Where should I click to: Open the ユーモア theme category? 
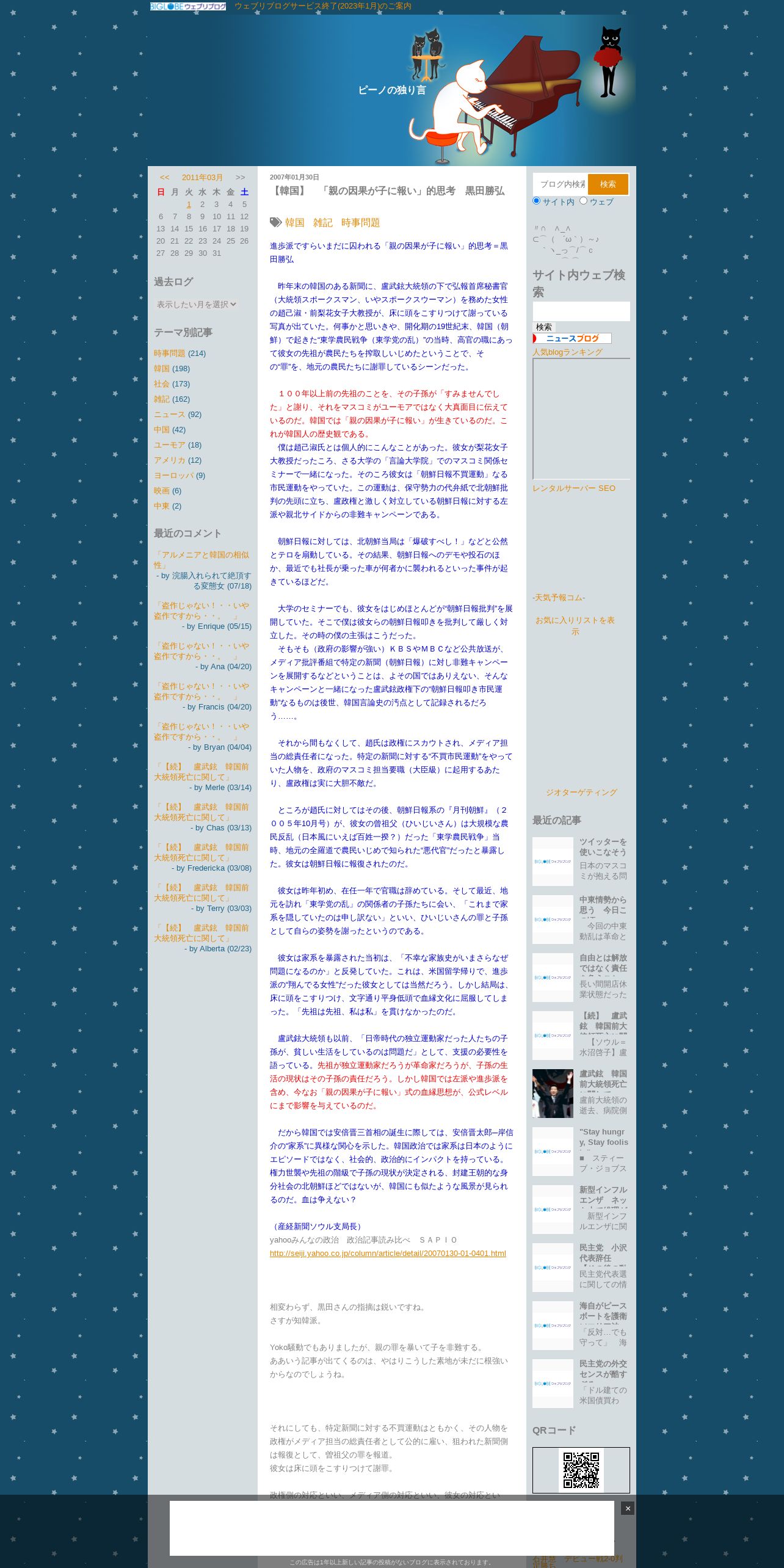[169, 445]
